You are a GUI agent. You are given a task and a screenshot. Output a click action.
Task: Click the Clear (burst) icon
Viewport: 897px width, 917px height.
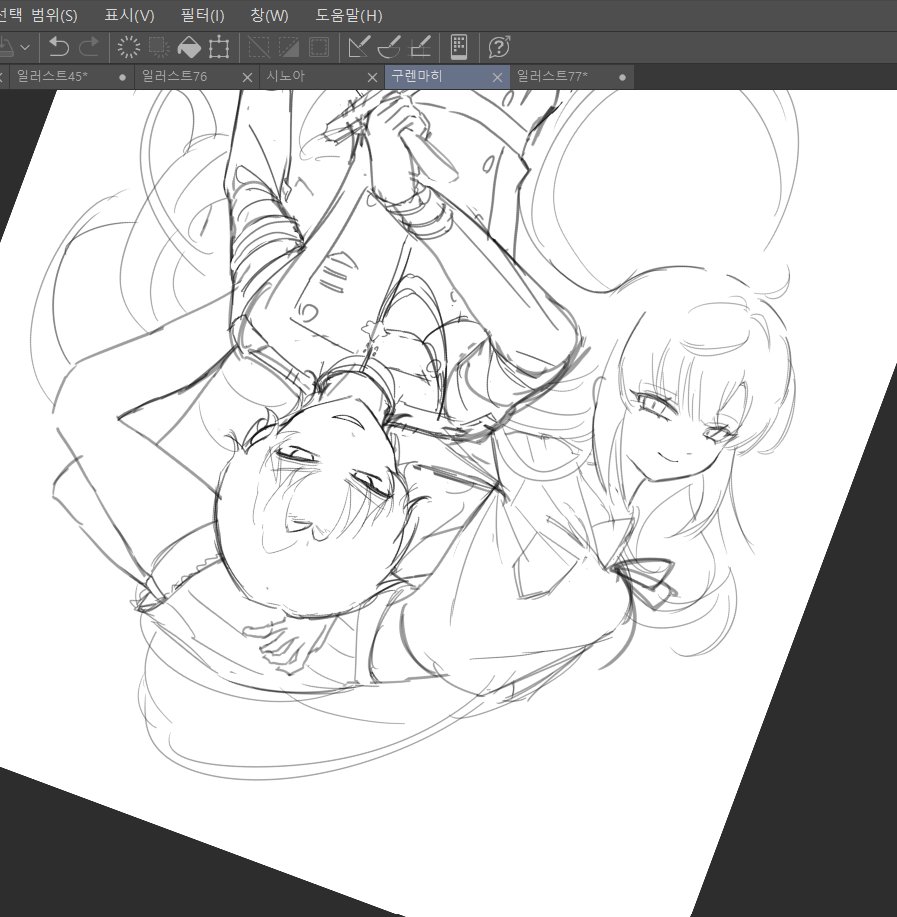(129, 47)
